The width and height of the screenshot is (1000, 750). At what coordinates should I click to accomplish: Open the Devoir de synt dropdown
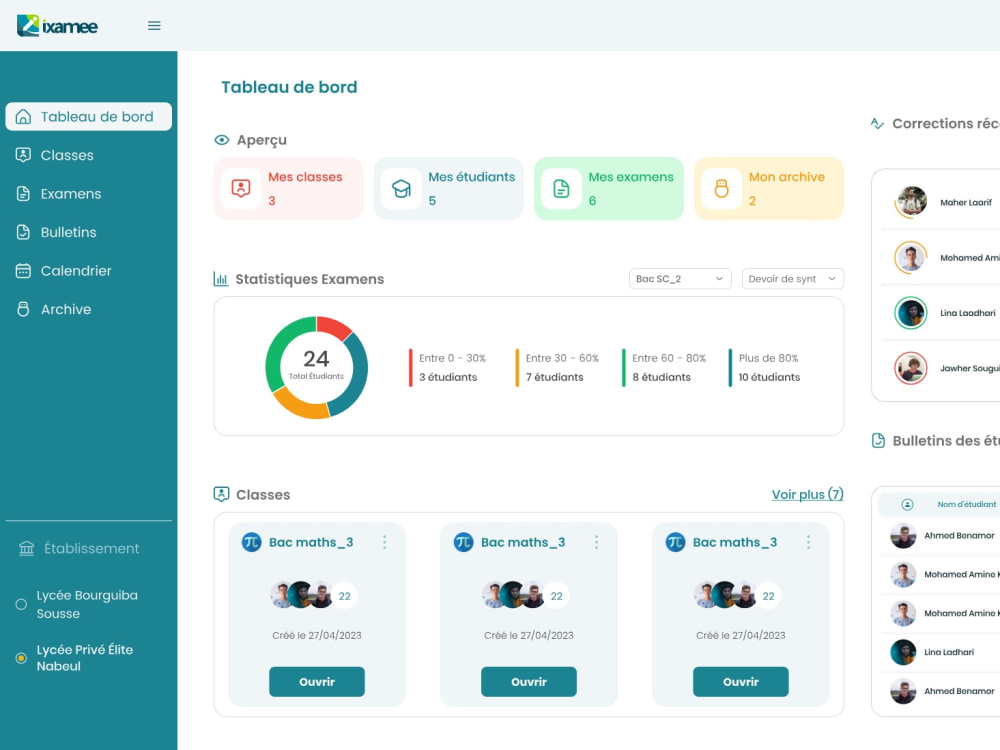pos(793,279)
